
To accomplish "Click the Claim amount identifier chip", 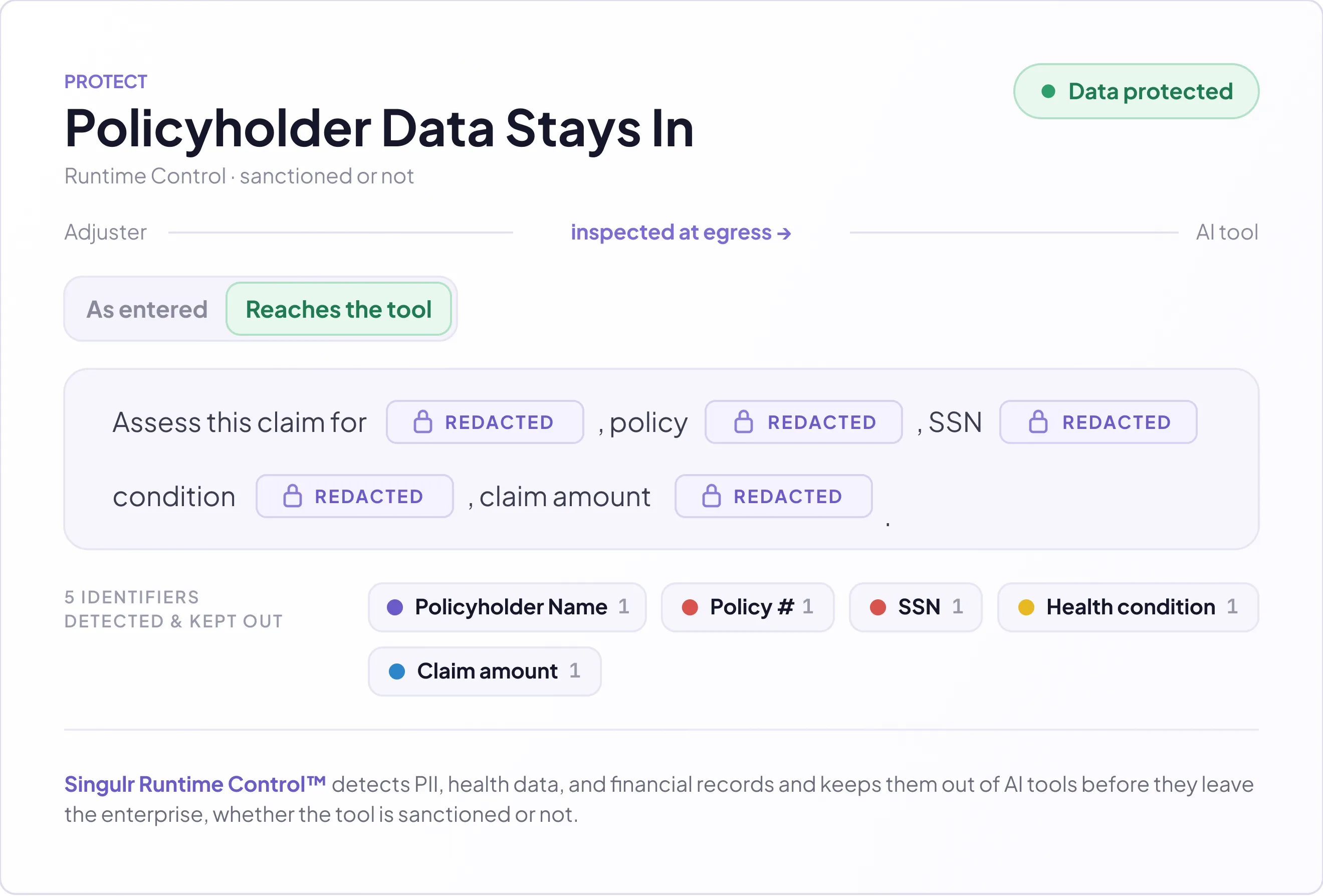I will point(485,671).
